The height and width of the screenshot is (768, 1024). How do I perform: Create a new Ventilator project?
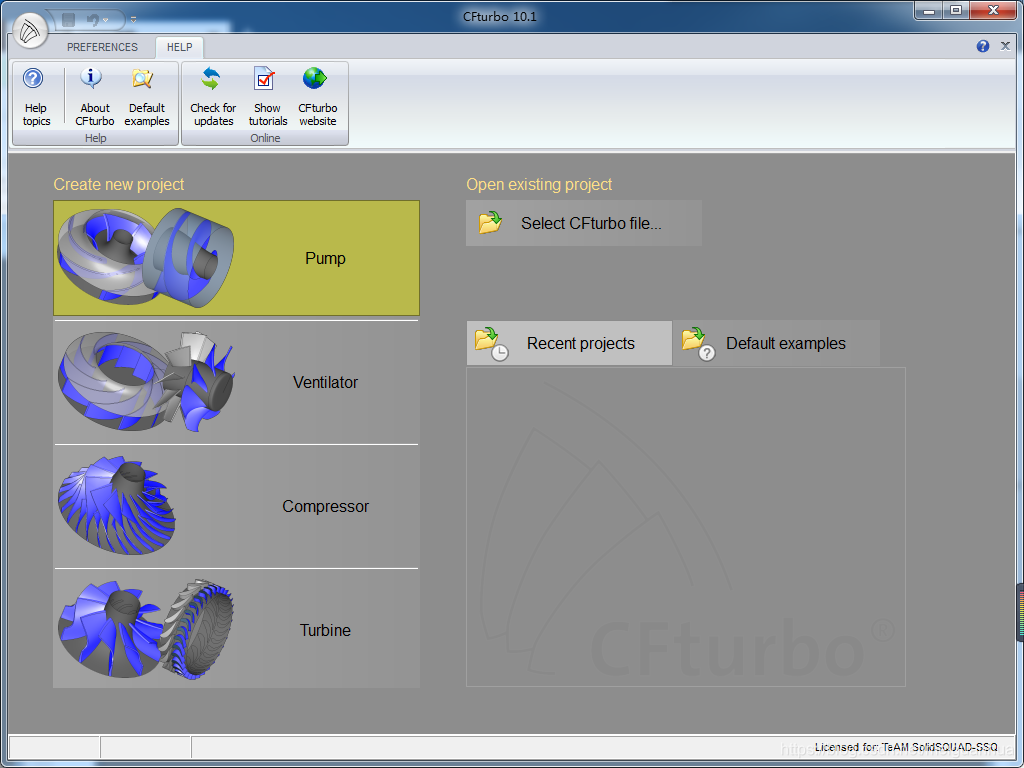coord(236,382)
